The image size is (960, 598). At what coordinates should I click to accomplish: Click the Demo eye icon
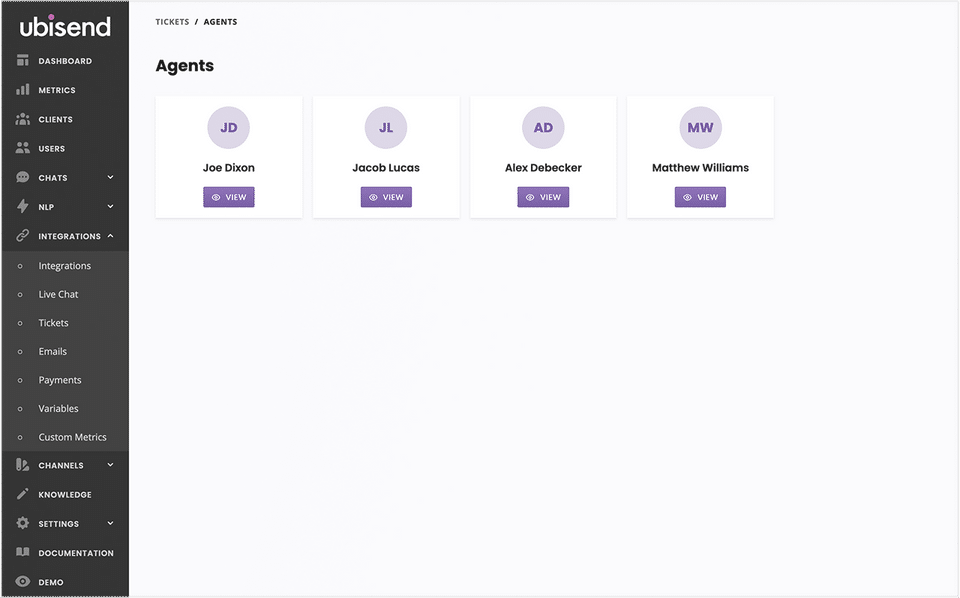[23, 581]
